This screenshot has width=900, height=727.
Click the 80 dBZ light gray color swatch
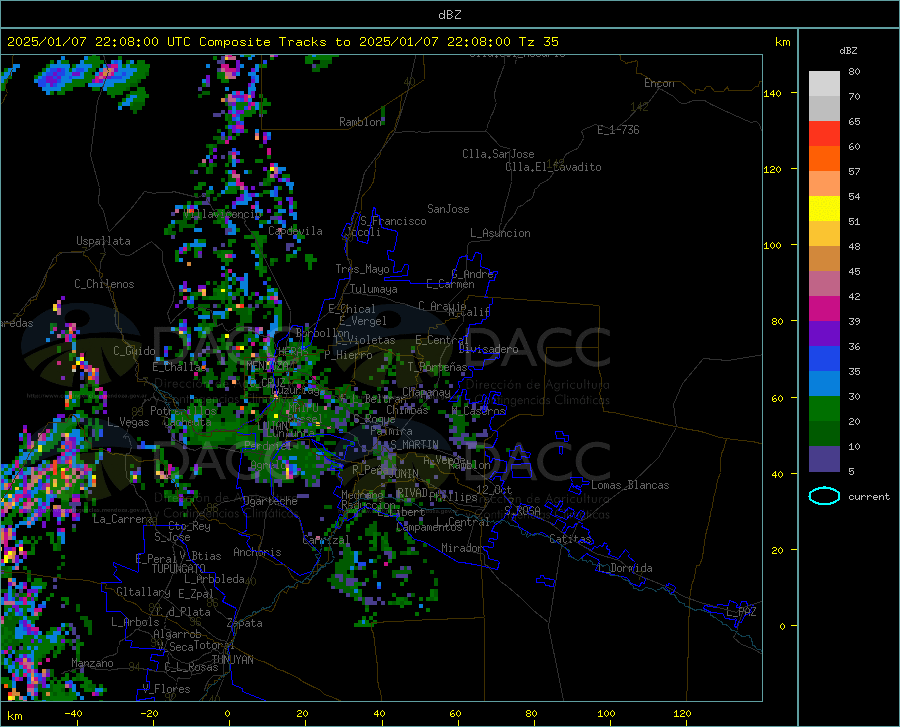(824, 83)
